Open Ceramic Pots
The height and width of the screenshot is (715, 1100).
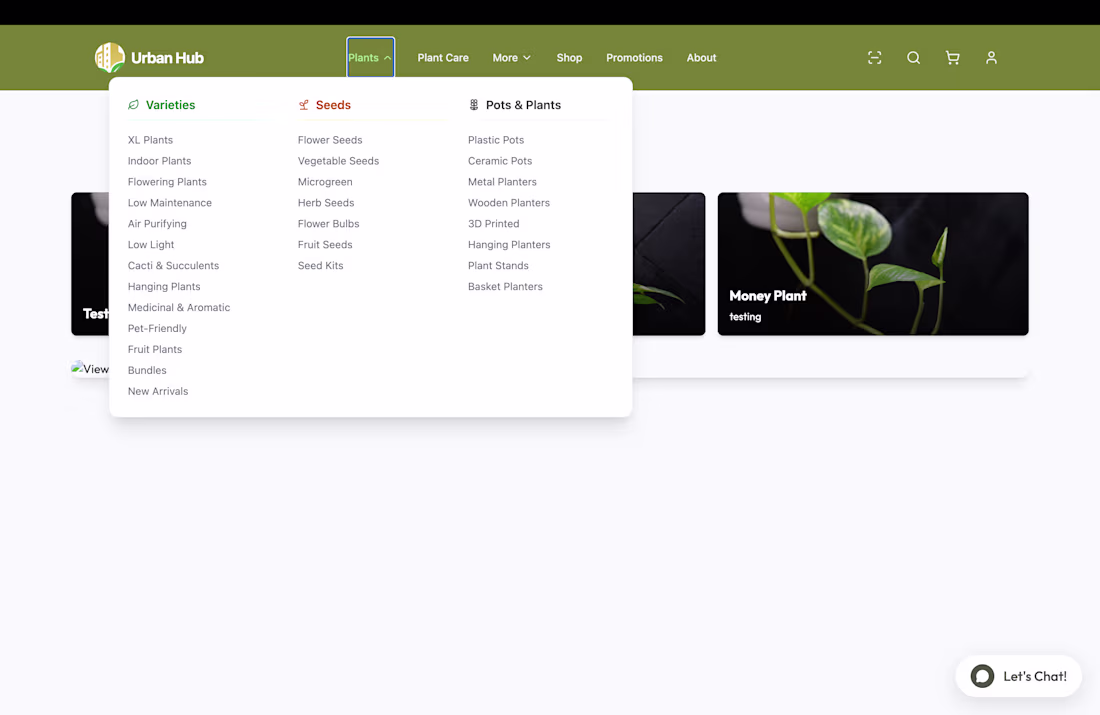click(500, 161)
